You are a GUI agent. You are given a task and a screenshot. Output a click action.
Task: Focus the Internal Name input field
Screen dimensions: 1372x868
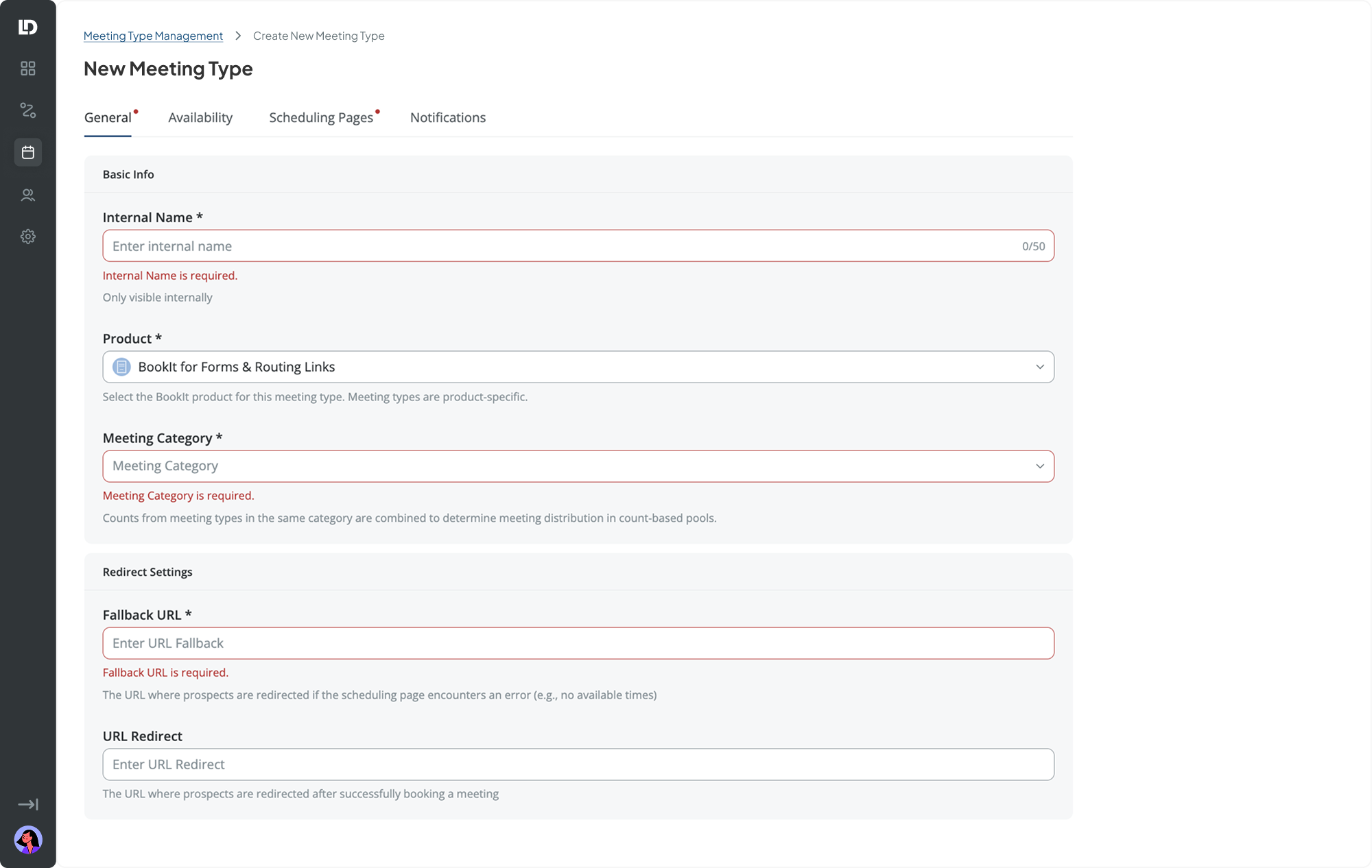[x=578, y=245]
